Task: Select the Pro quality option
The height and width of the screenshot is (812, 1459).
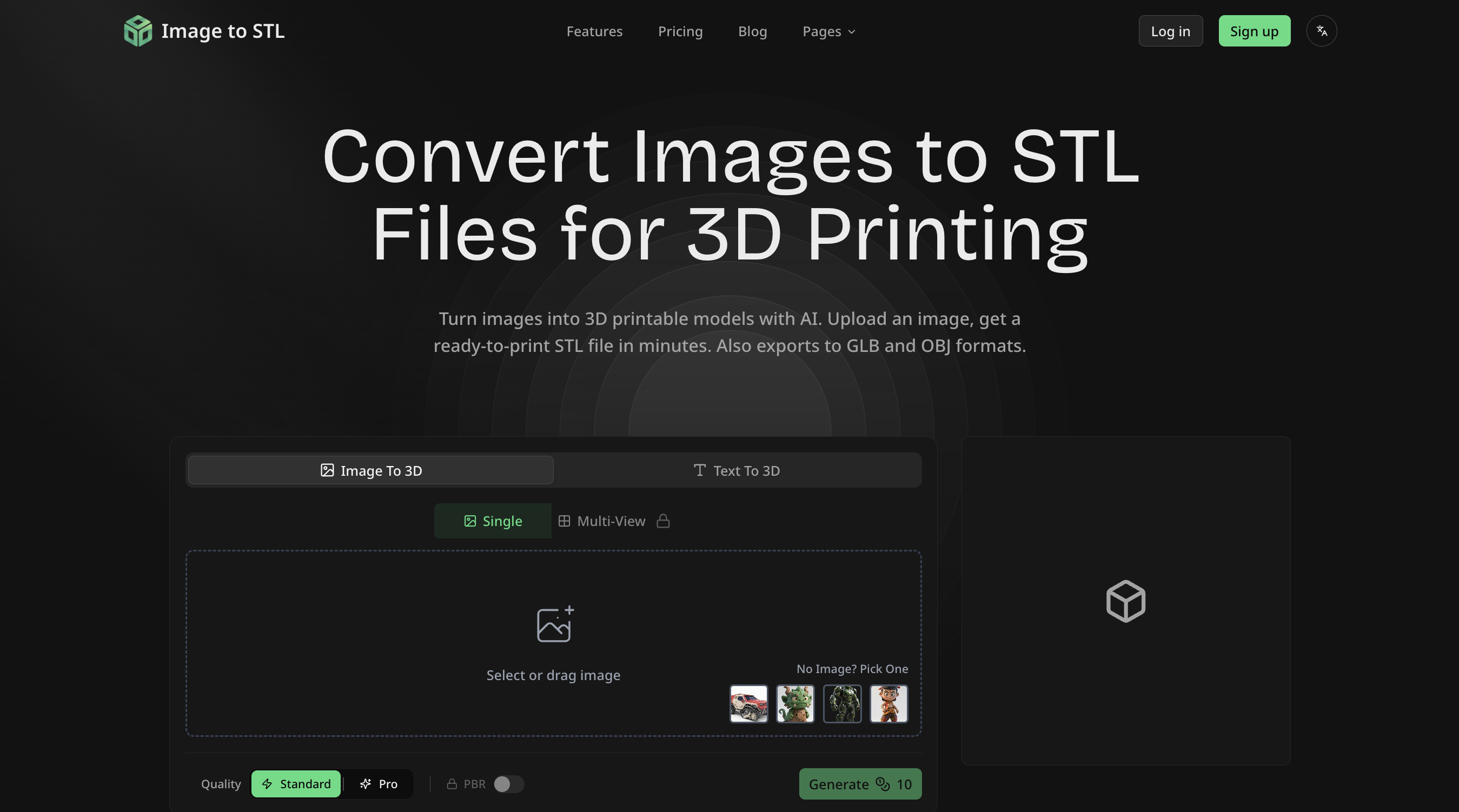Action: coord(378,784)
